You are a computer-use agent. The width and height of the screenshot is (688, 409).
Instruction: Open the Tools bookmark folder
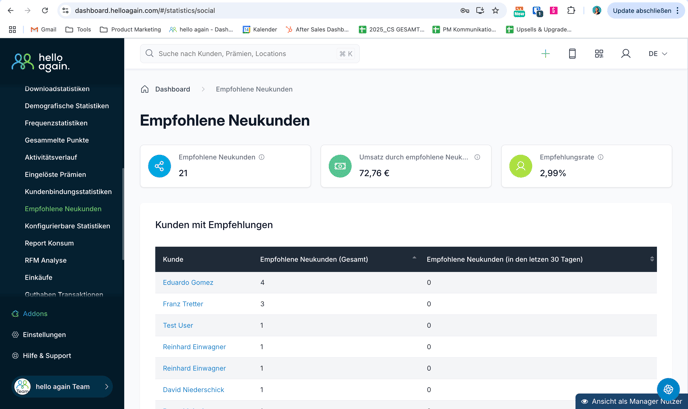(x=78, y=29)
